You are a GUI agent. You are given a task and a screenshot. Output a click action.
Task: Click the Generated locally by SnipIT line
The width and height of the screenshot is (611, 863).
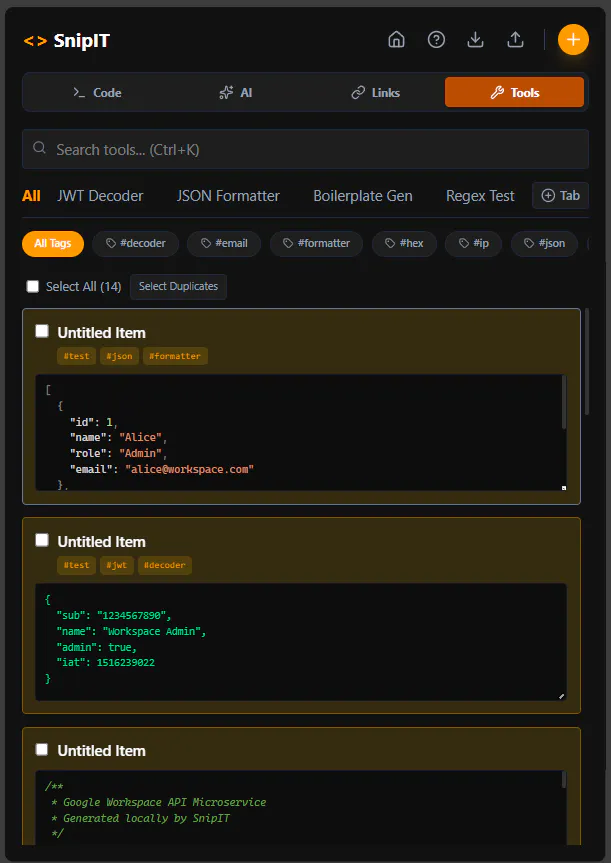point(140,818)
